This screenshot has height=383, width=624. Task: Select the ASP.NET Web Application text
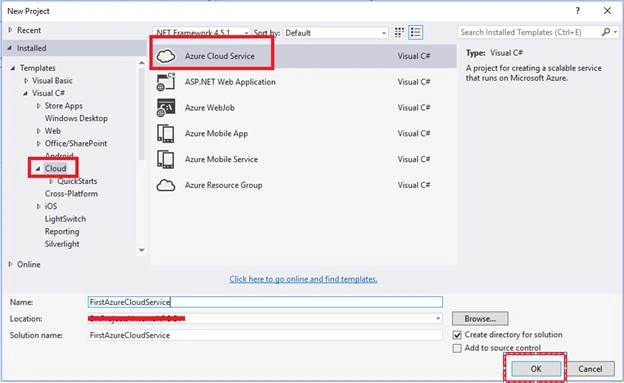[230, 82]
